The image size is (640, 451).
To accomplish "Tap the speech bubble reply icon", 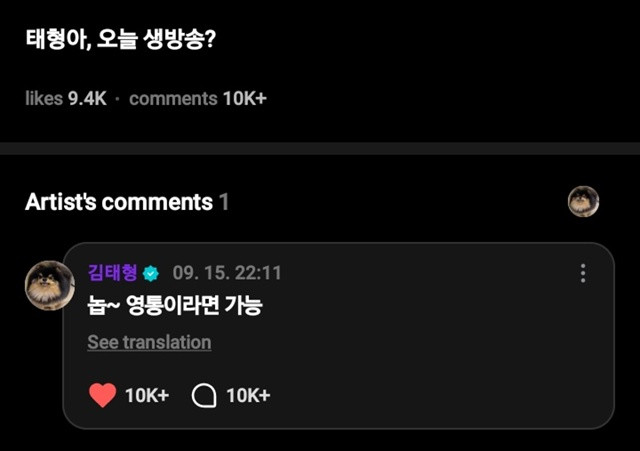I will (204, 395).
